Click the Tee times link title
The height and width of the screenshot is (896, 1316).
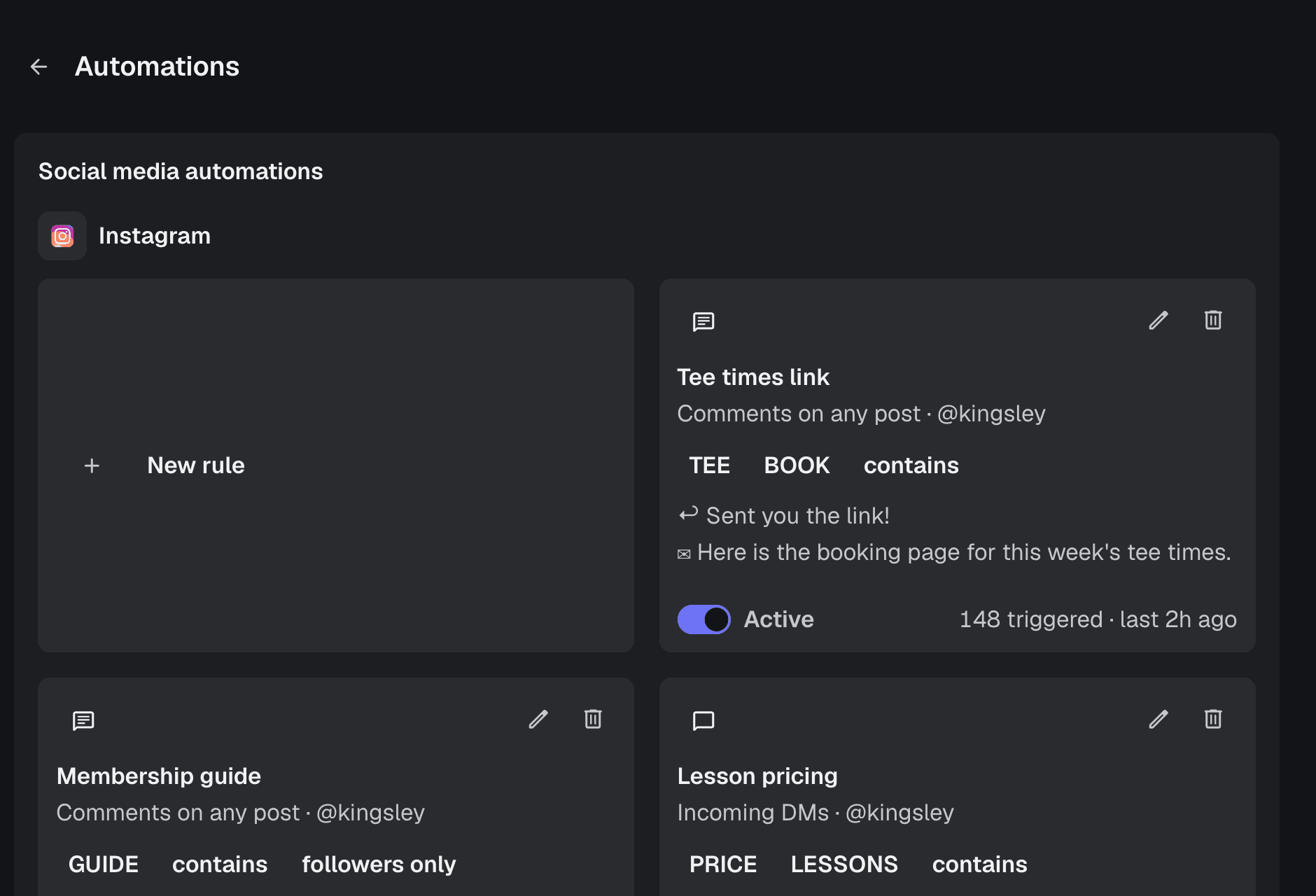point(753,377)
